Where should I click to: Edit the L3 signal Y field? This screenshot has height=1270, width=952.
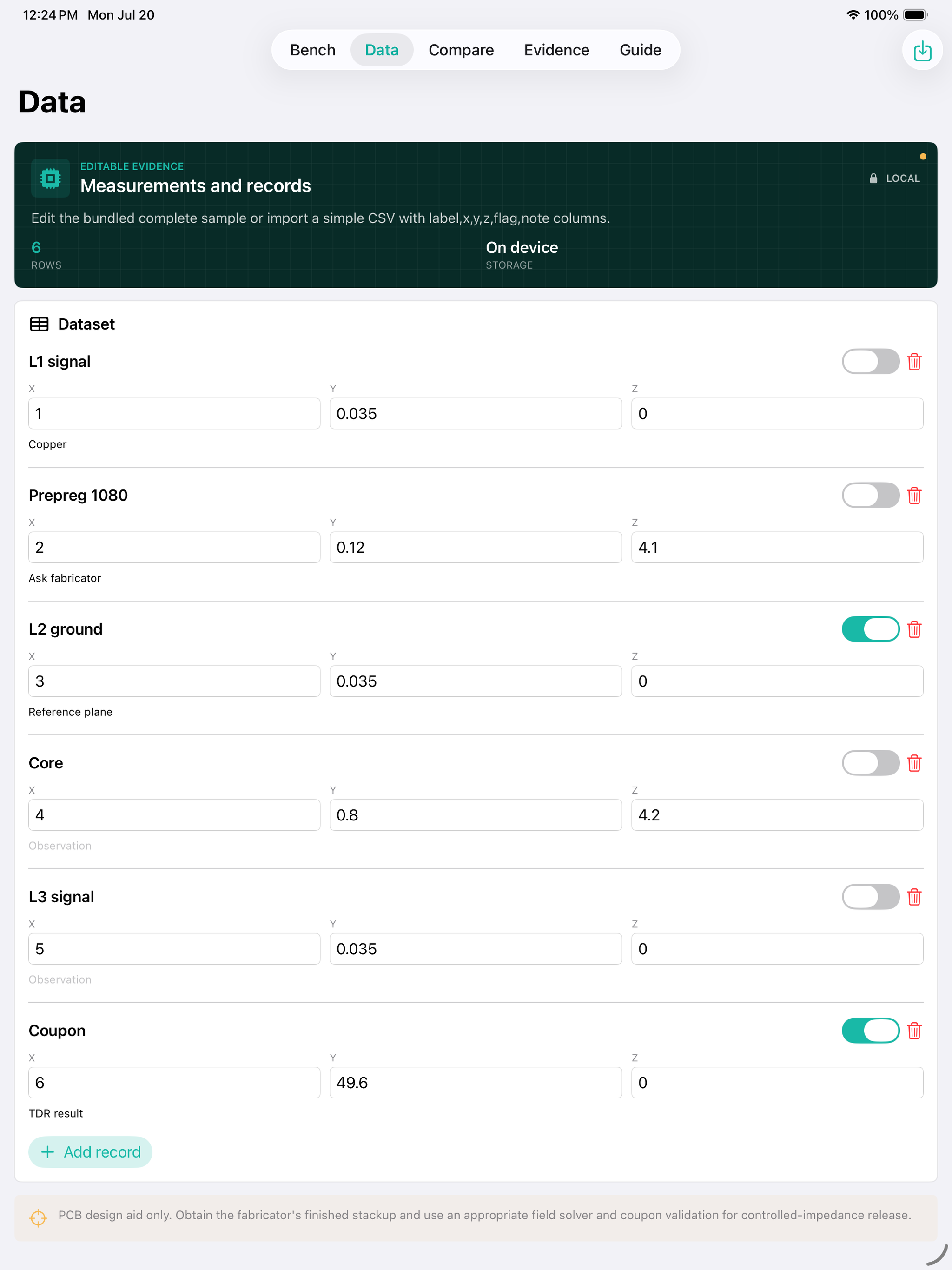click(476, 949)
